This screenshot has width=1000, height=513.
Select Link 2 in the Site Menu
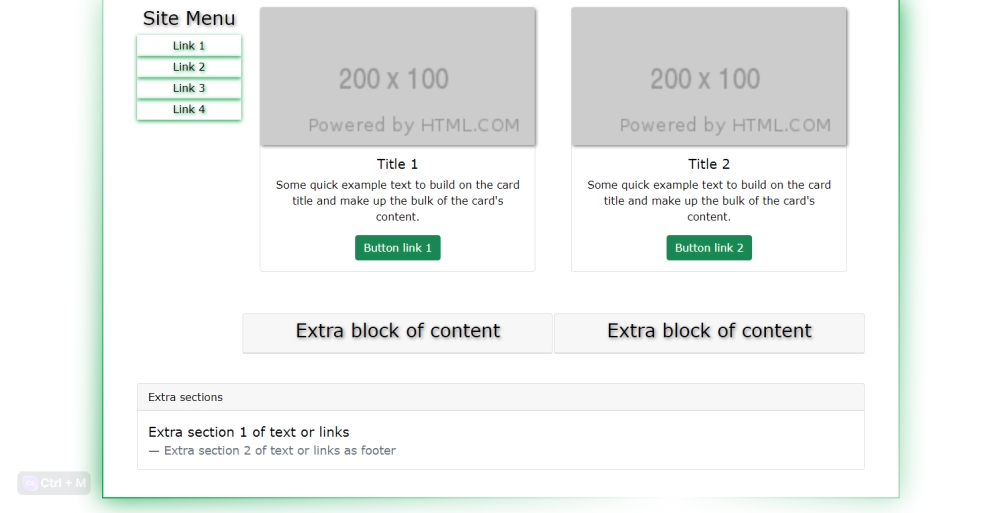click(189, 67)
